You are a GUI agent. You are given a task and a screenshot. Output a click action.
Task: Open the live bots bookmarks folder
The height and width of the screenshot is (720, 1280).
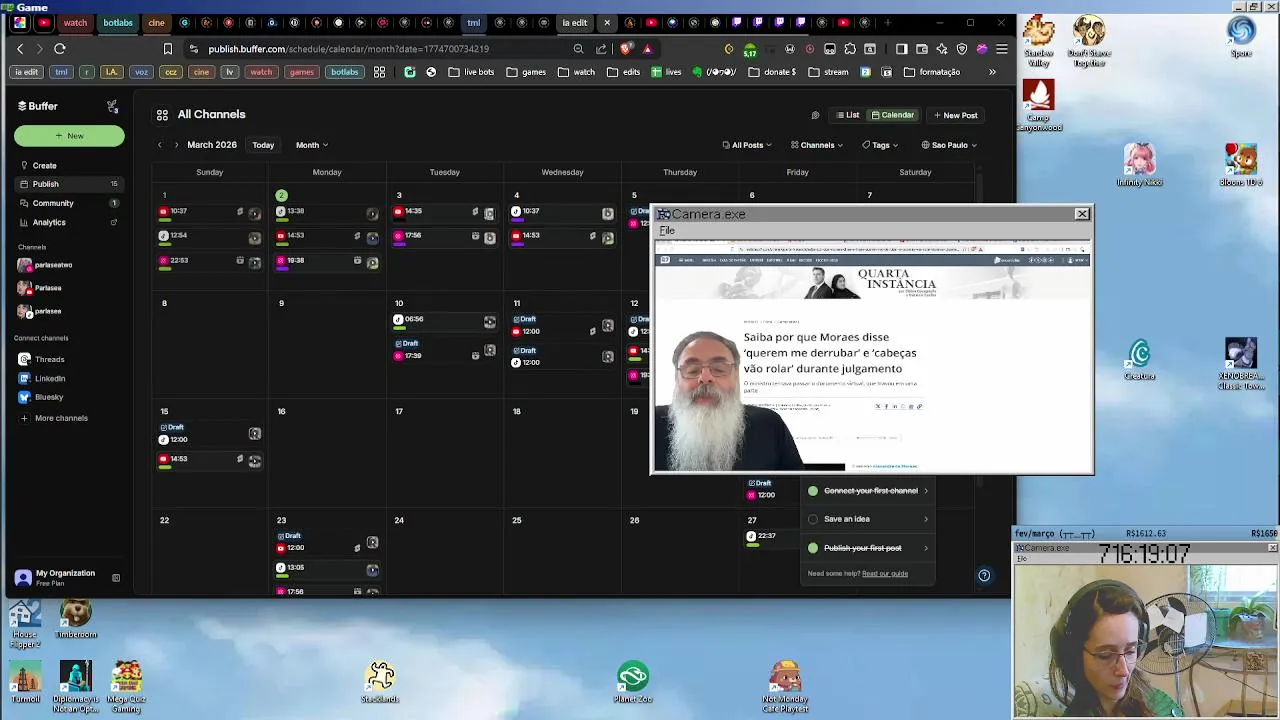click(x=471, y=72)
